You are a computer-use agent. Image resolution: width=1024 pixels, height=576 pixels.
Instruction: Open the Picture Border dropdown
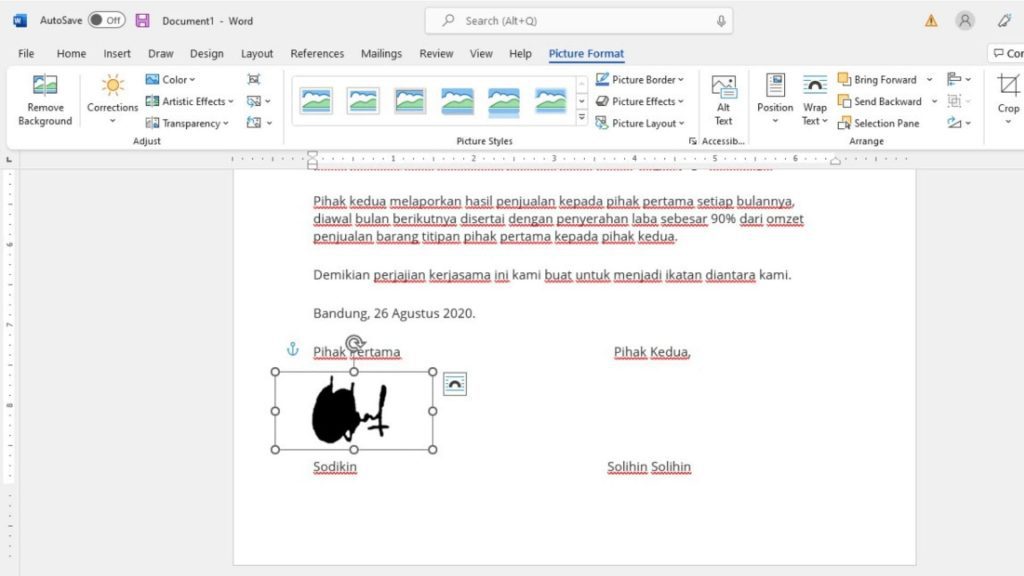point(639,79)
